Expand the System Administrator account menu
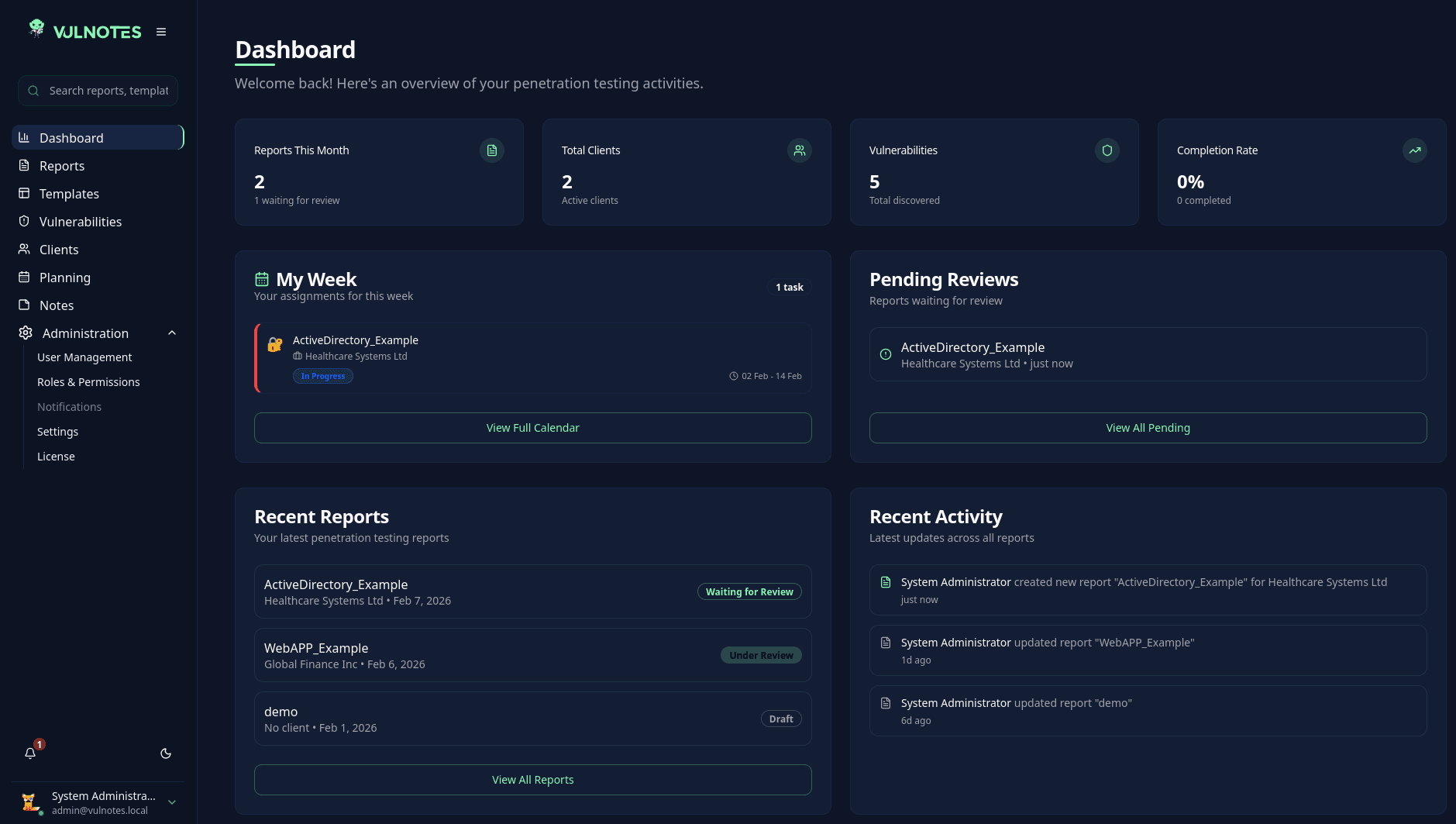 171,802
